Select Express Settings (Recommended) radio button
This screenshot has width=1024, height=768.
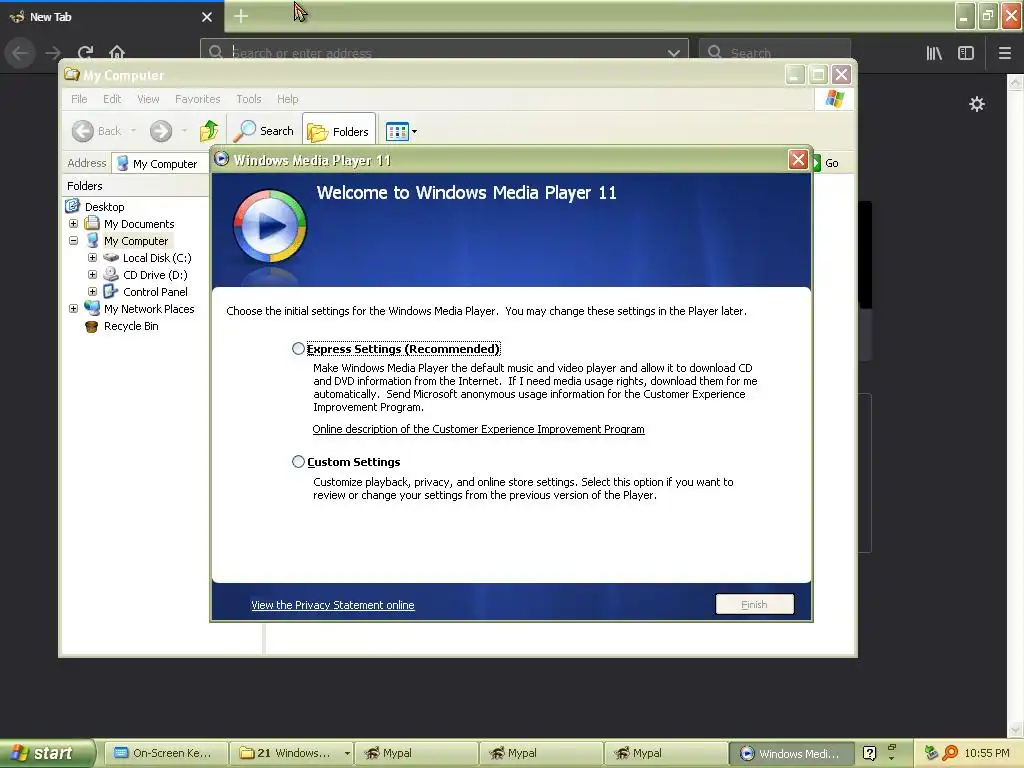point(298,349)
